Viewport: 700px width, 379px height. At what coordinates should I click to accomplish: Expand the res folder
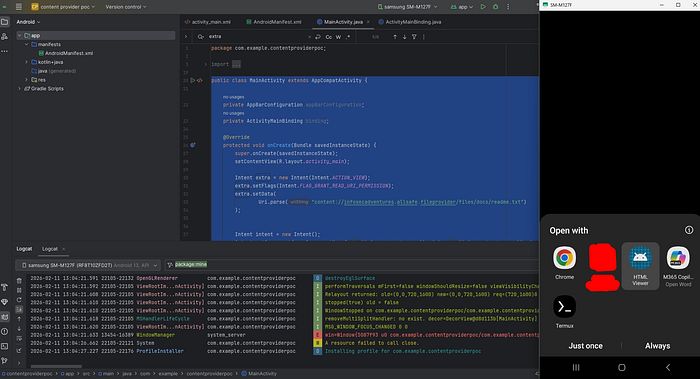coord(26,79)
